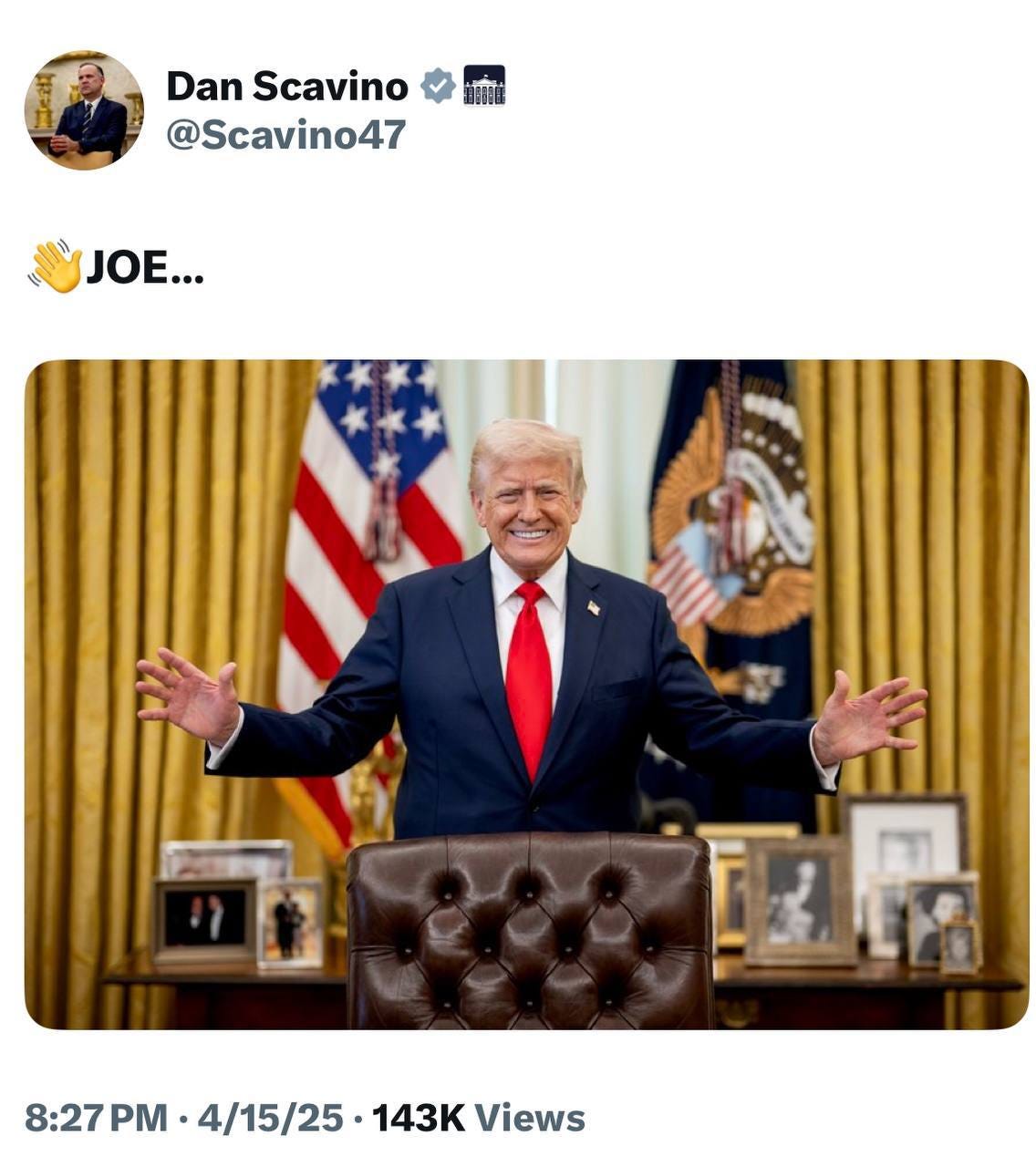
Task: Click the outstretched hand on the right
Action: click(x=868, y=718)
